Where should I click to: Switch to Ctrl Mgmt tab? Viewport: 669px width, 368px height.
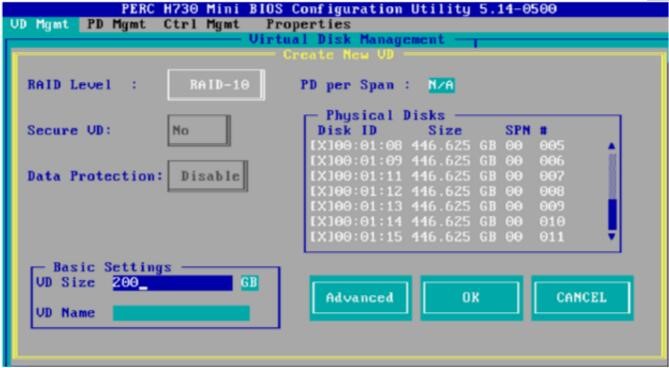pos(201,24)
